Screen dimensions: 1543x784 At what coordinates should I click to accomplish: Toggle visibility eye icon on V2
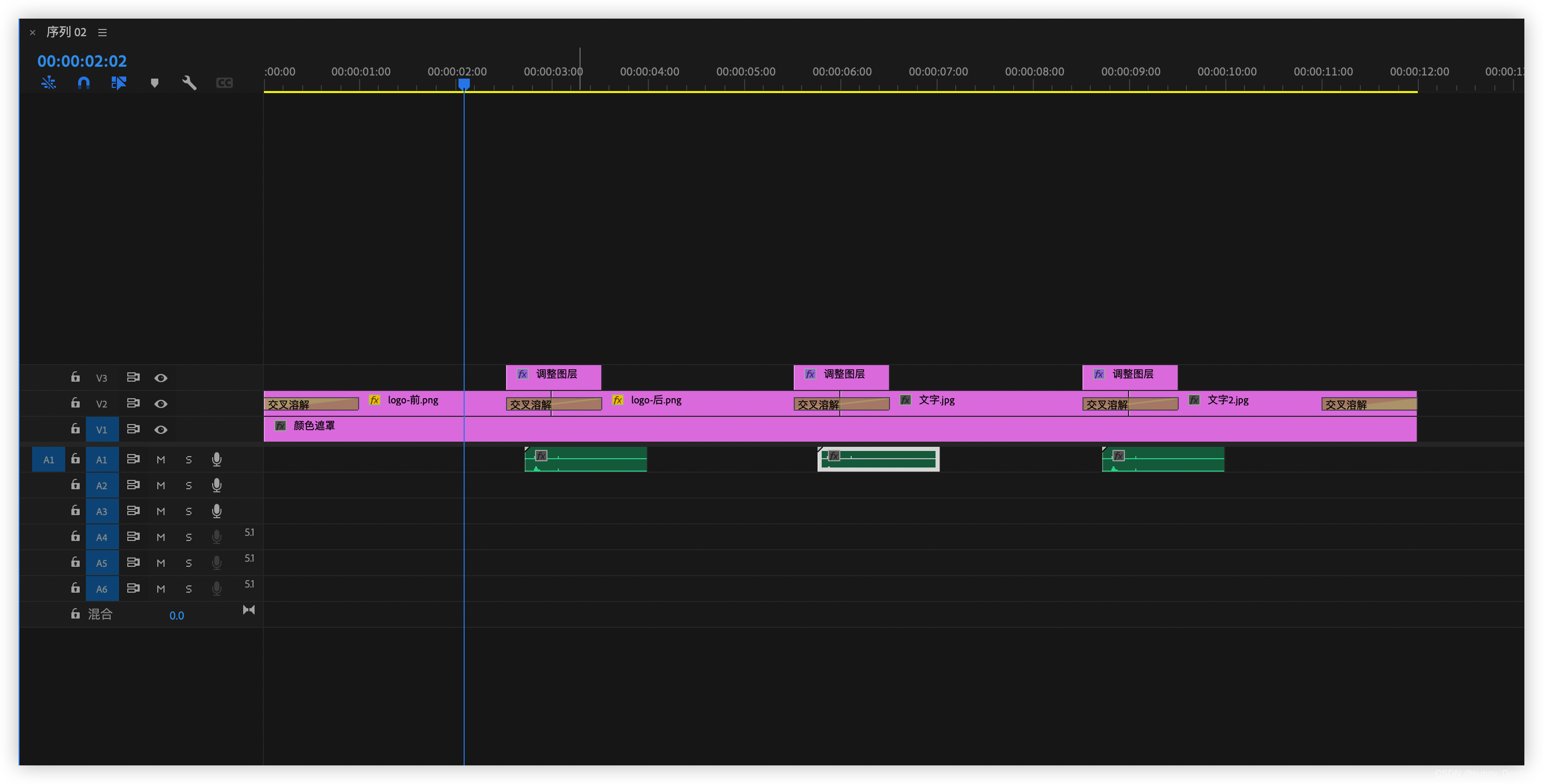click(x=161, y=403)
